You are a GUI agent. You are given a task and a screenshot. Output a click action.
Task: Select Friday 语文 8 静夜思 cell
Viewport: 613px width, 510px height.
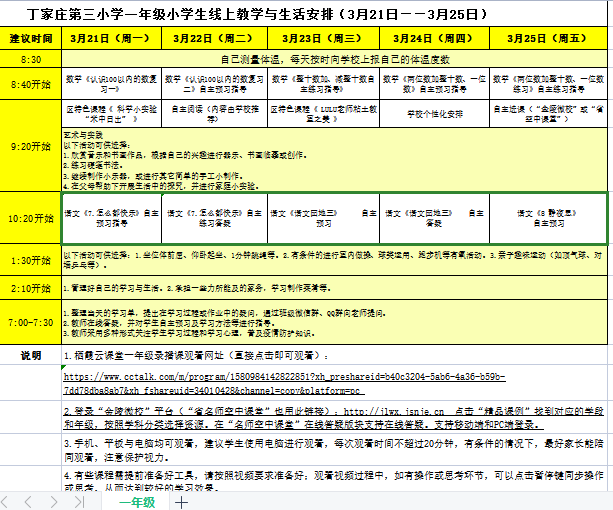click(x=548, y=218)
